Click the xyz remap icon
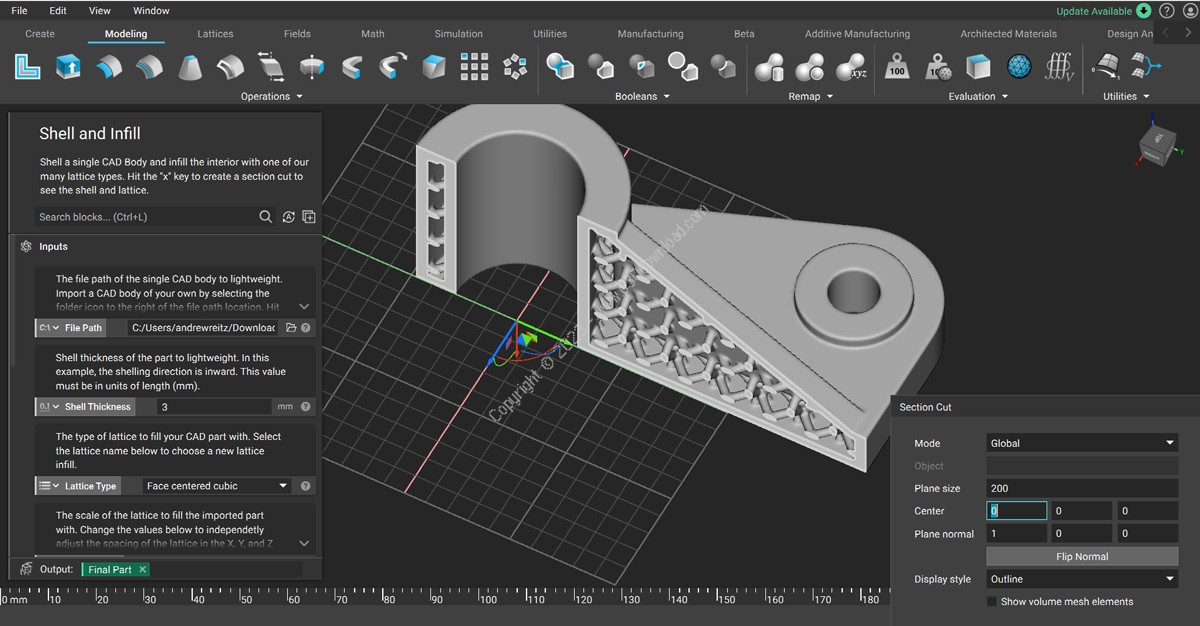The image size is (1200, 626). pyautogui.click(x=851, y=67)
